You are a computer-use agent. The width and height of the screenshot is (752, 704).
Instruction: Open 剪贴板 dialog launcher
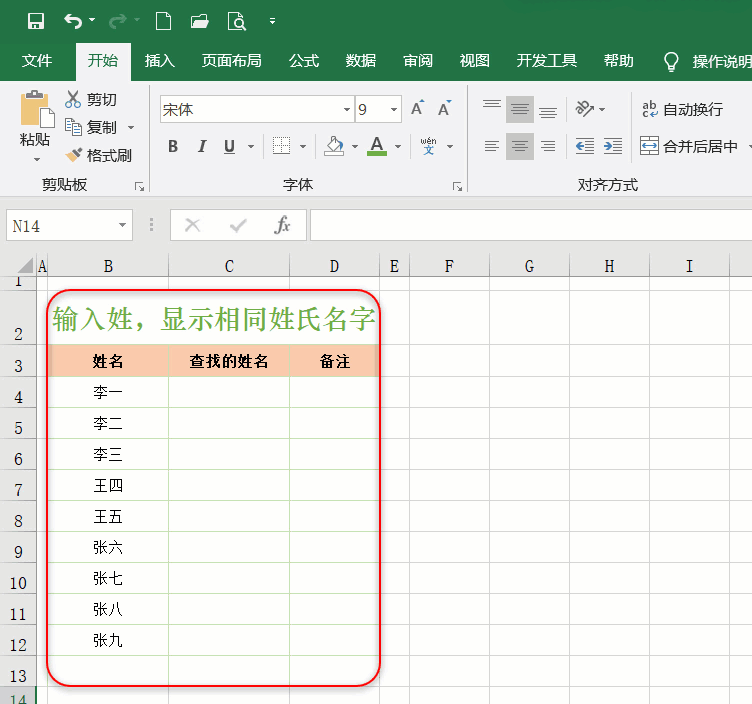140,187
